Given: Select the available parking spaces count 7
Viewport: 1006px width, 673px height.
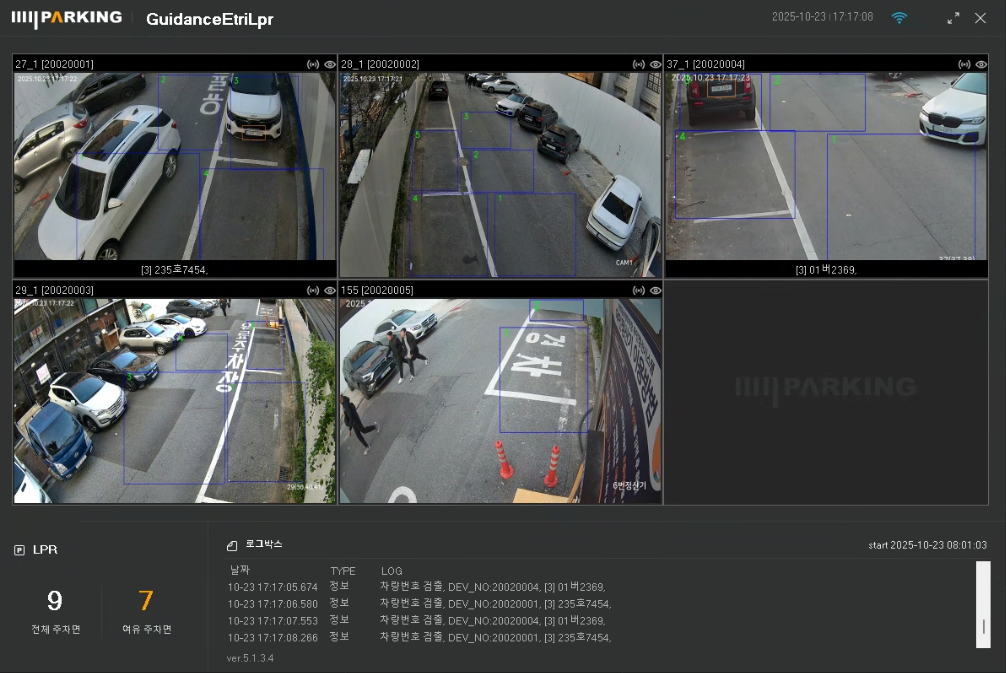Looking at the screenshot, I should coord(146,600).
